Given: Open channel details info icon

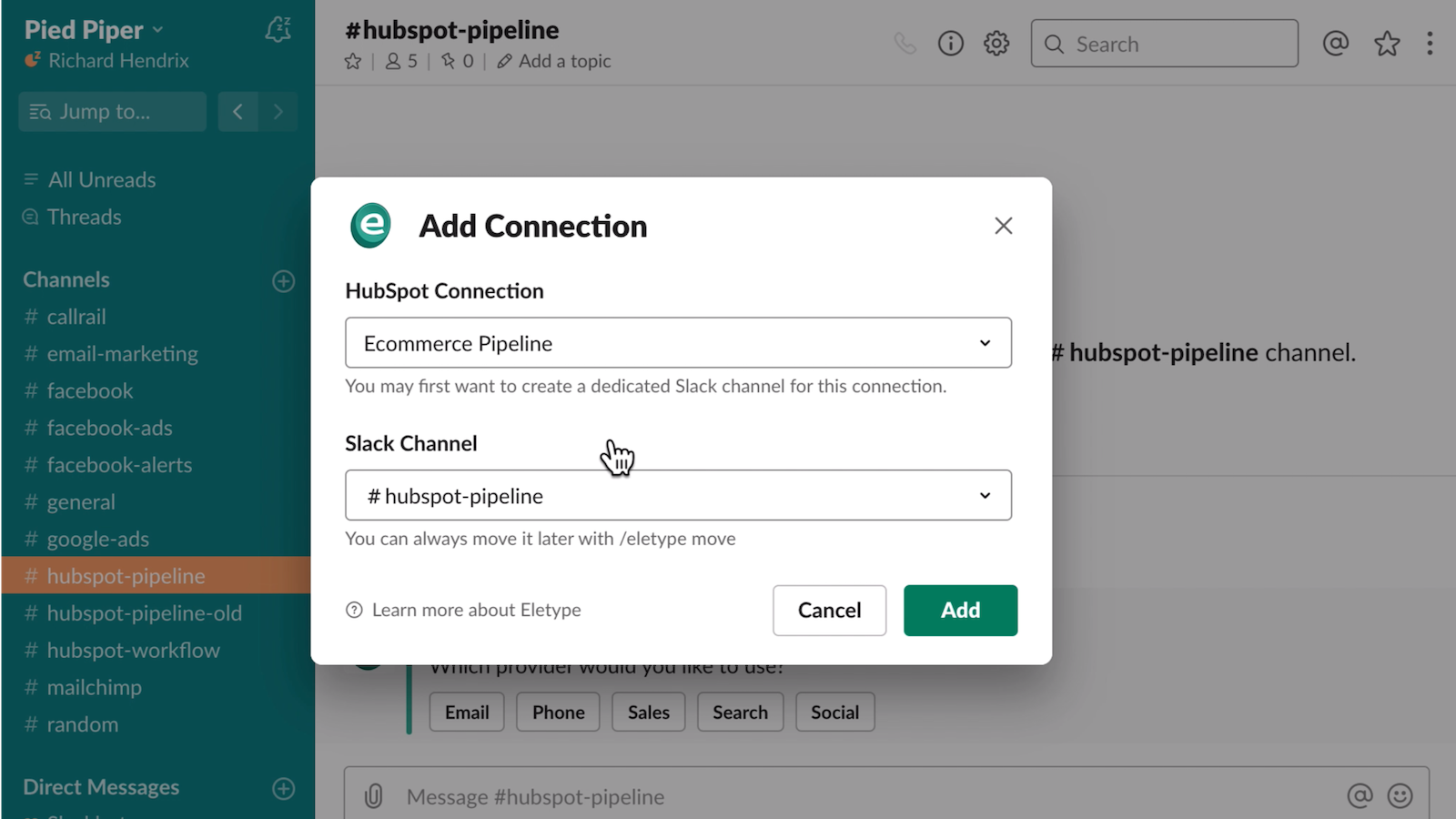Looking at the screenshot, I should click(x=950, y=44).
